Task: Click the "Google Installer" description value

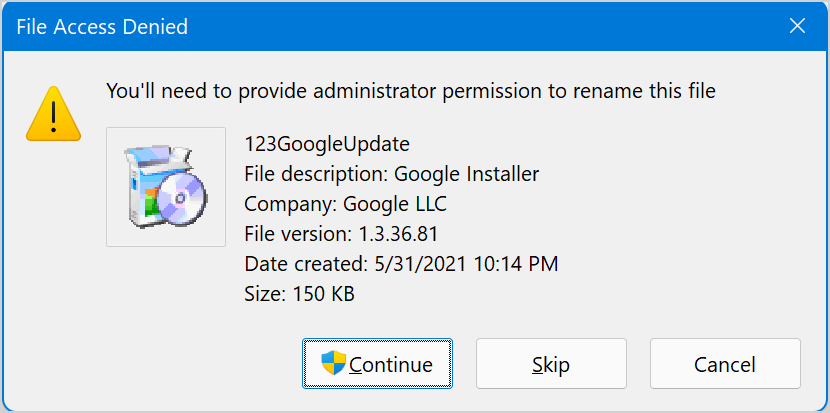Action: (x=466, y=174)
